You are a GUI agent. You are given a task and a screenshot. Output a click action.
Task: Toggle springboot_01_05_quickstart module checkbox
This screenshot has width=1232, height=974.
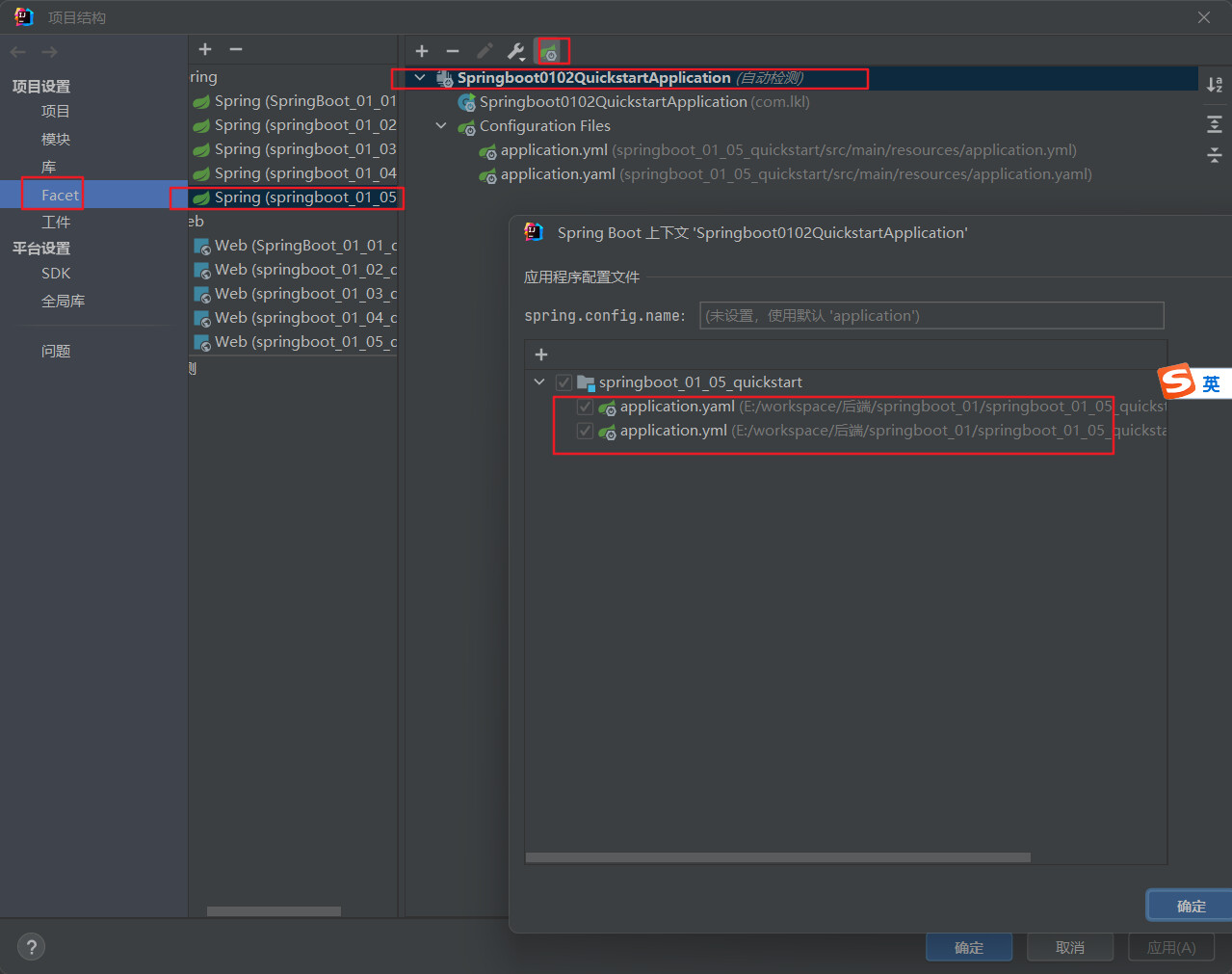564,382
